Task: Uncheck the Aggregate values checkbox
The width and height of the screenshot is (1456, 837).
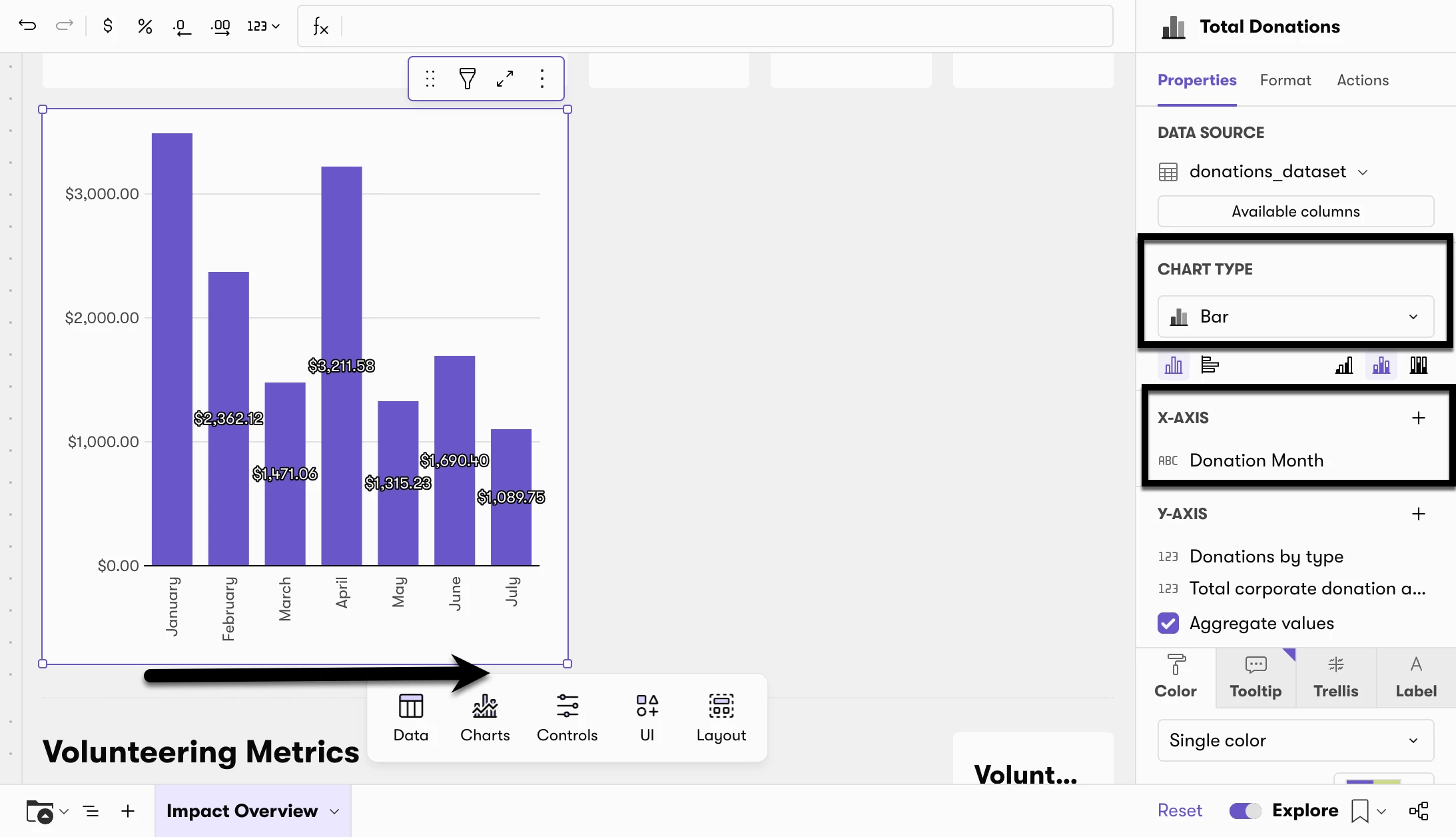Action: coord(1168,623)
